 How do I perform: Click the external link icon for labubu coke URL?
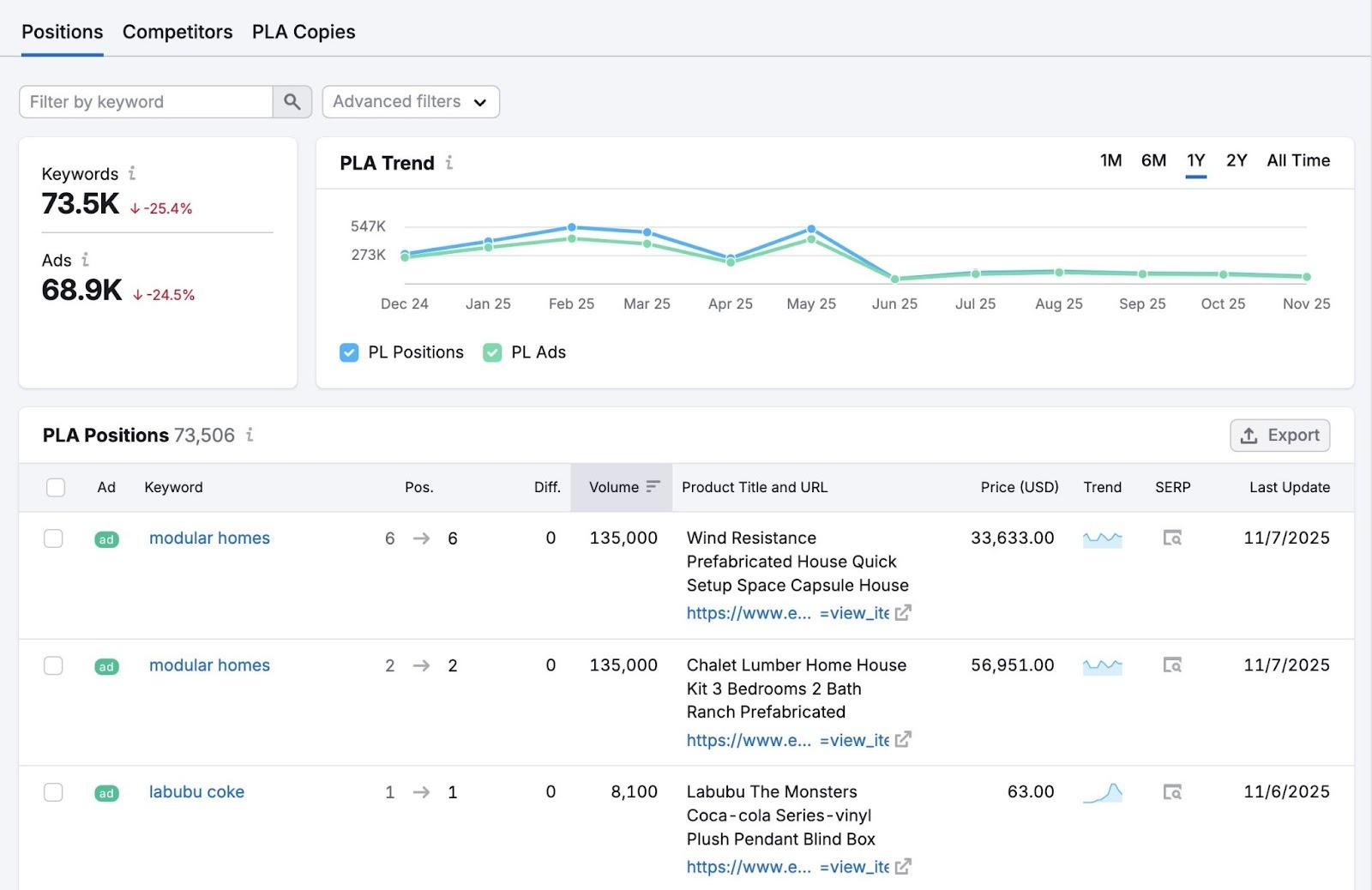tap(903, 867)
